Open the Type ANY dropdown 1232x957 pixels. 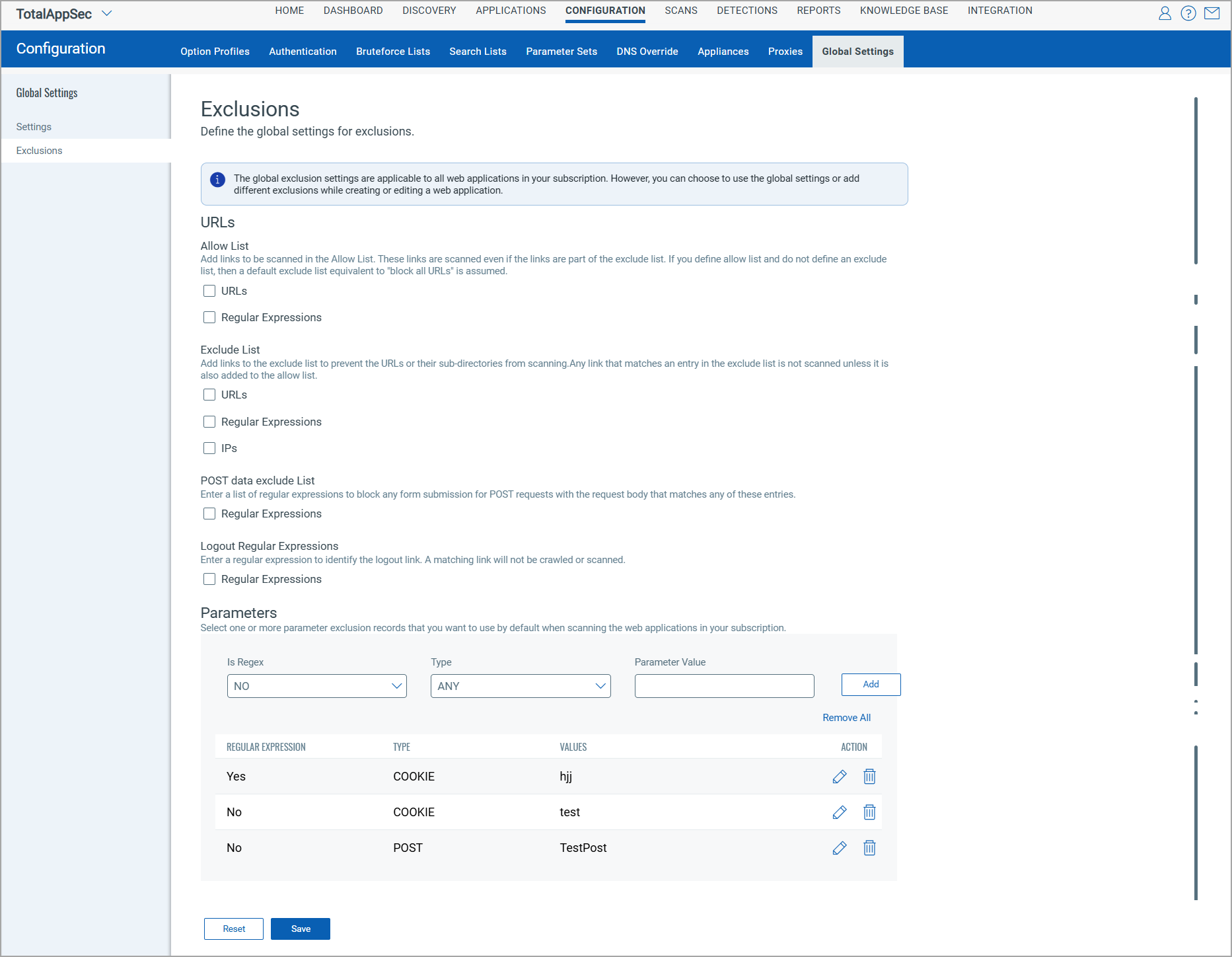pyautogui.click(x=520, y=686)
